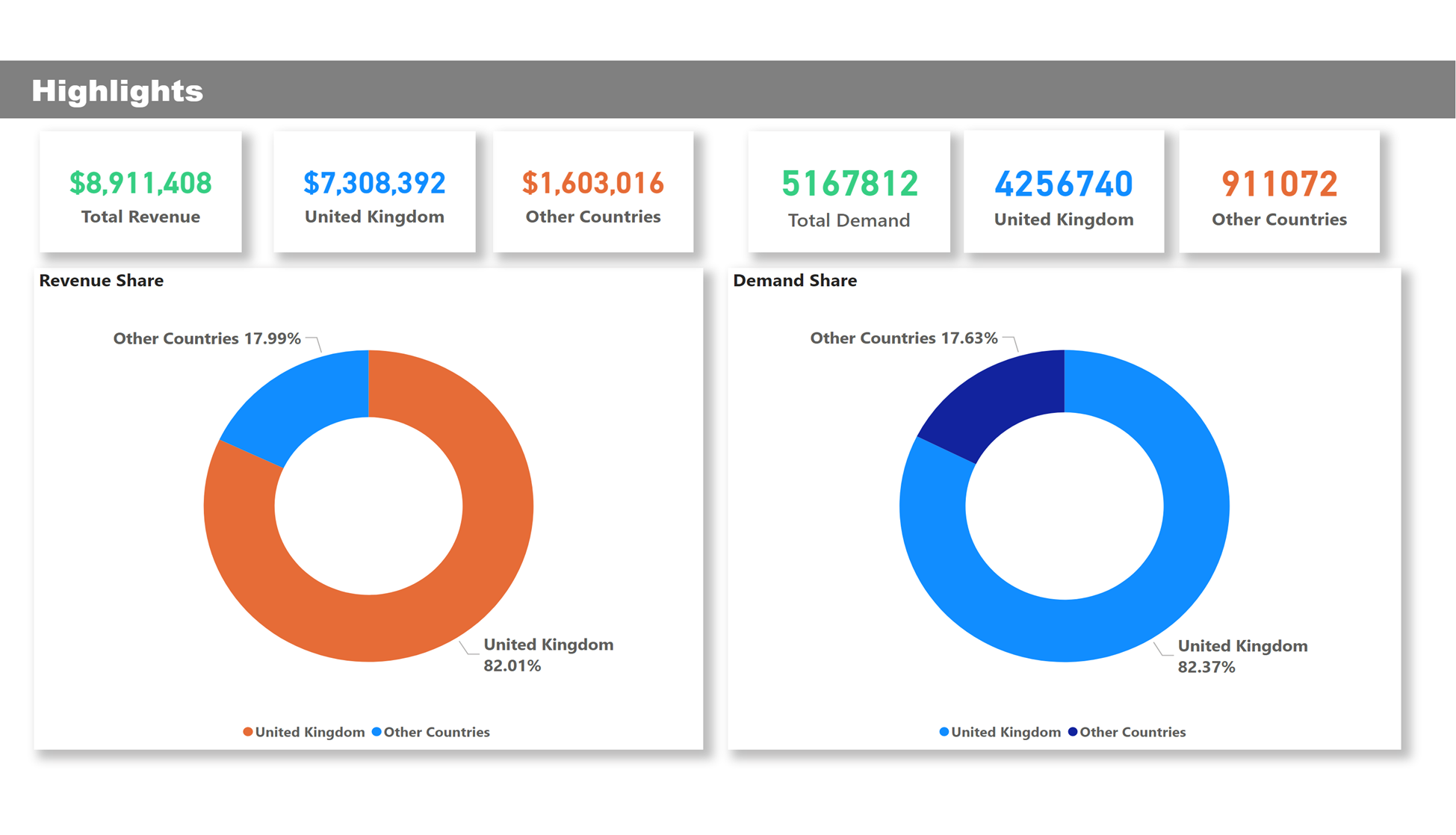Click navy Other Countries legend marker, Demand Share
The height and width of the screenshot is (835, 1456).
1073,732
